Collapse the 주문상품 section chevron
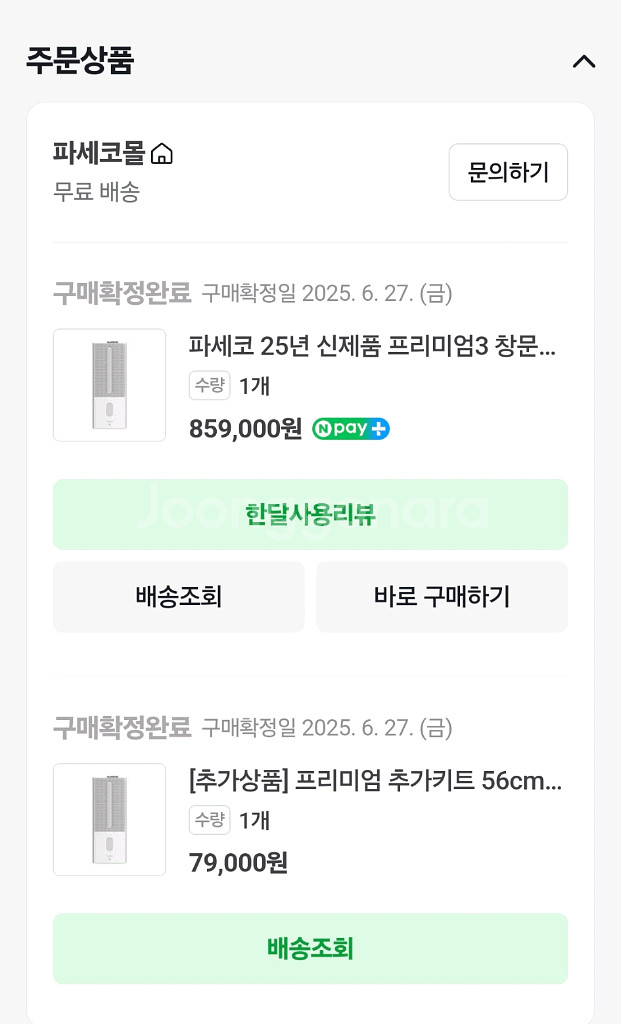This screenshot has width=621, height=1024. click(583, 61)
